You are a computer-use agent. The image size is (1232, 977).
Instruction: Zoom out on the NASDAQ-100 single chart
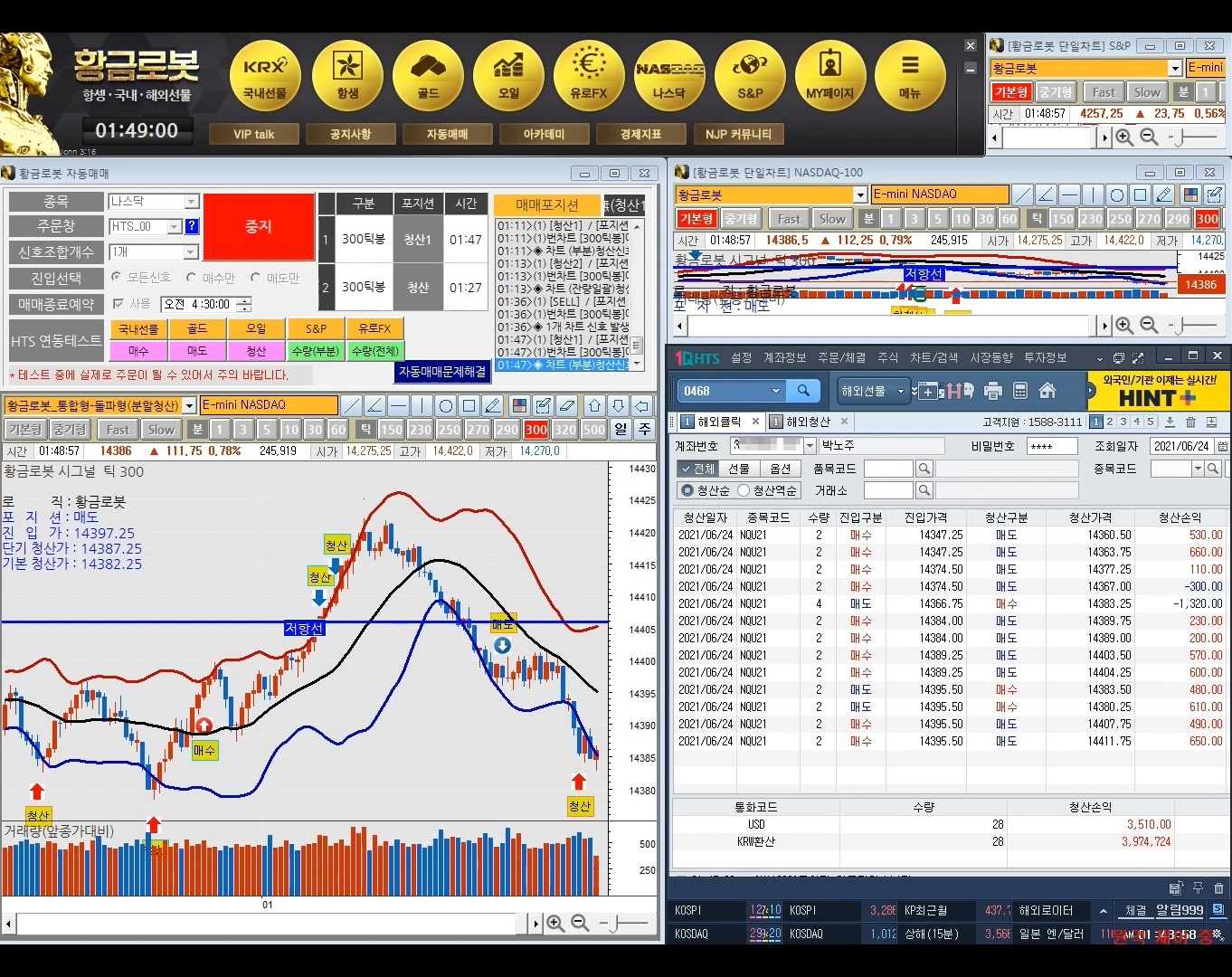pos(1149,325)
